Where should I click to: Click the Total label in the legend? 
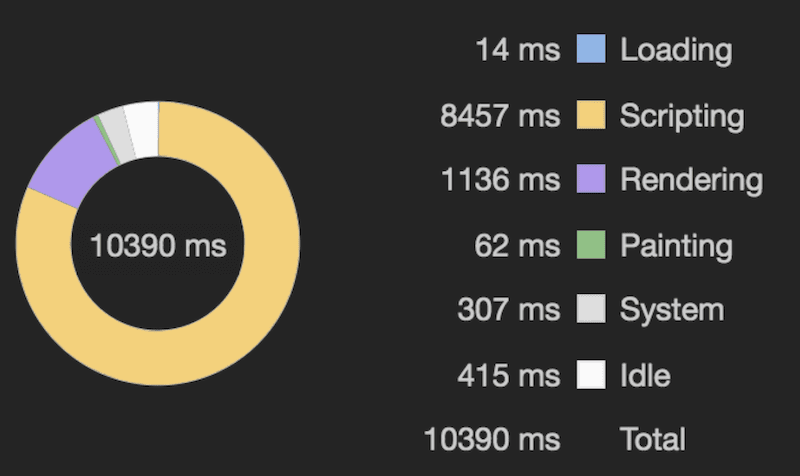(x=653, y=439)
